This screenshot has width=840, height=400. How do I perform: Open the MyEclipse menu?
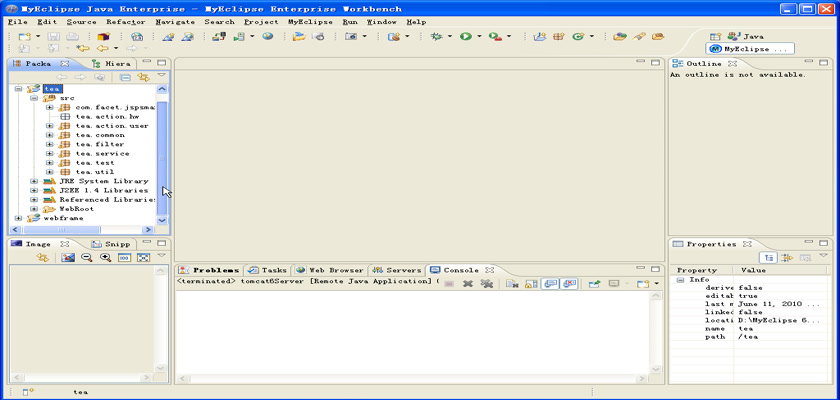(x=310, y=22)
